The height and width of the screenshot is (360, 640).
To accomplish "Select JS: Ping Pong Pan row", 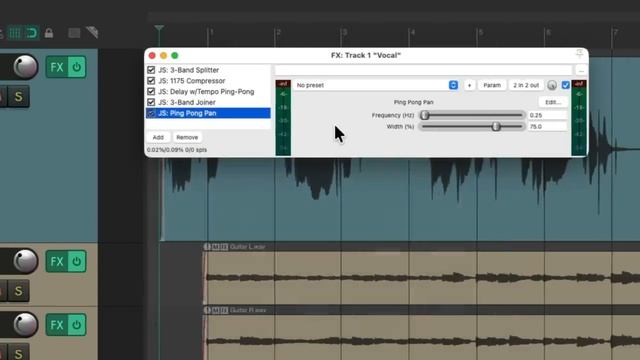I will click(208, 113).
